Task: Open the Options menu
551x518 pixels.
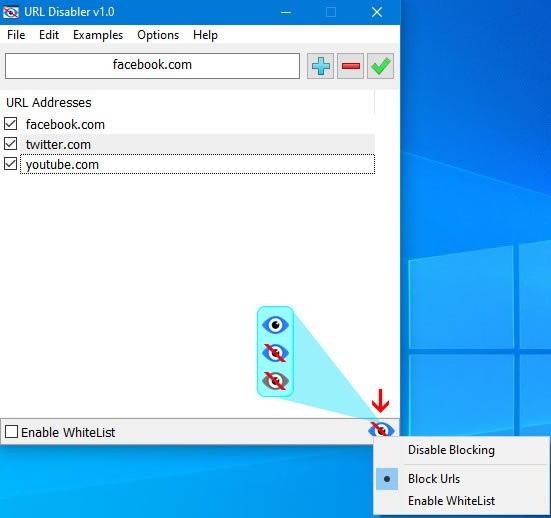Action: click(158, 35)
